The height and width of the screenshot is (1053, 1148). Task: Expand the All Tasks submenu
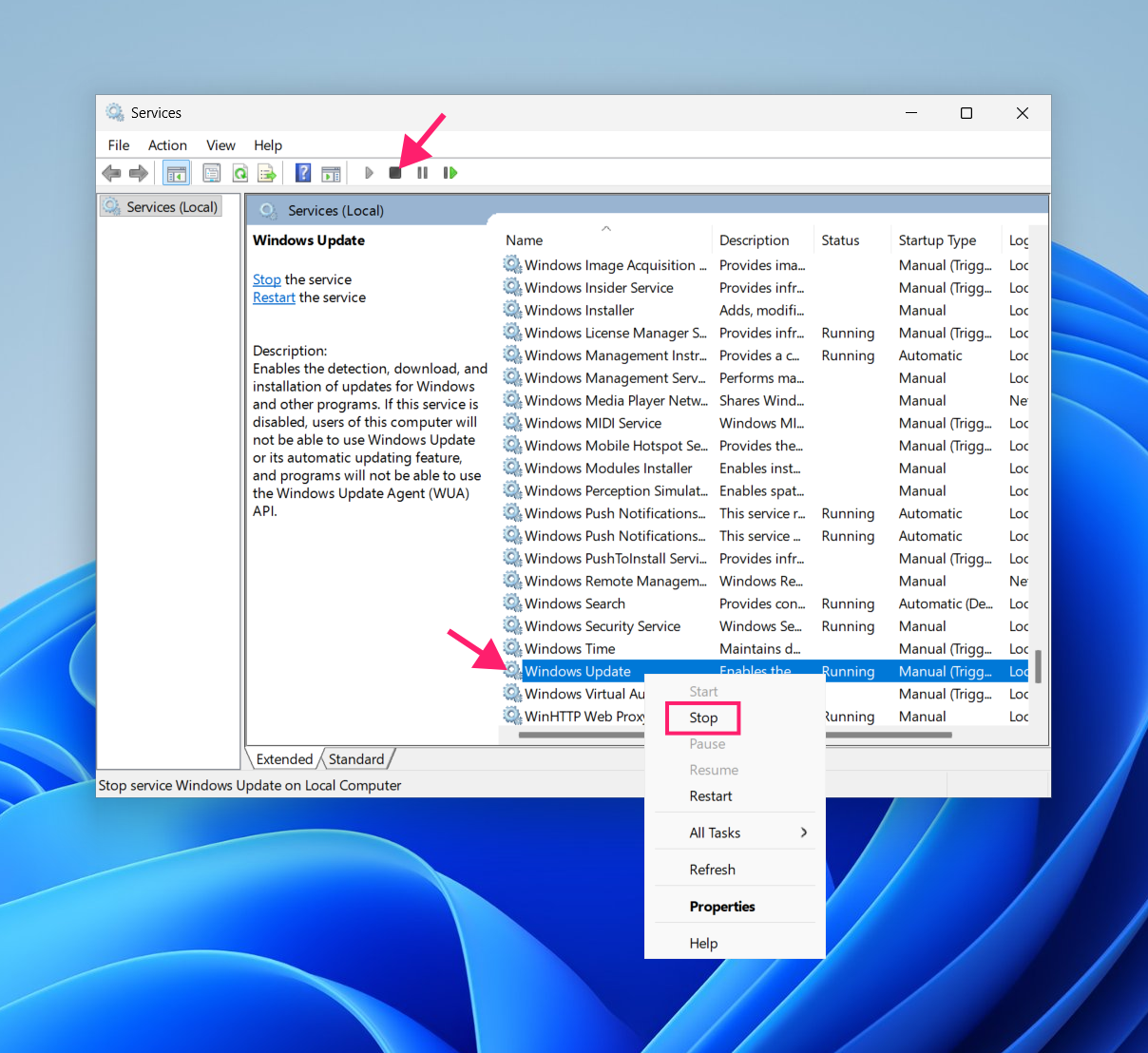(735, 833)
